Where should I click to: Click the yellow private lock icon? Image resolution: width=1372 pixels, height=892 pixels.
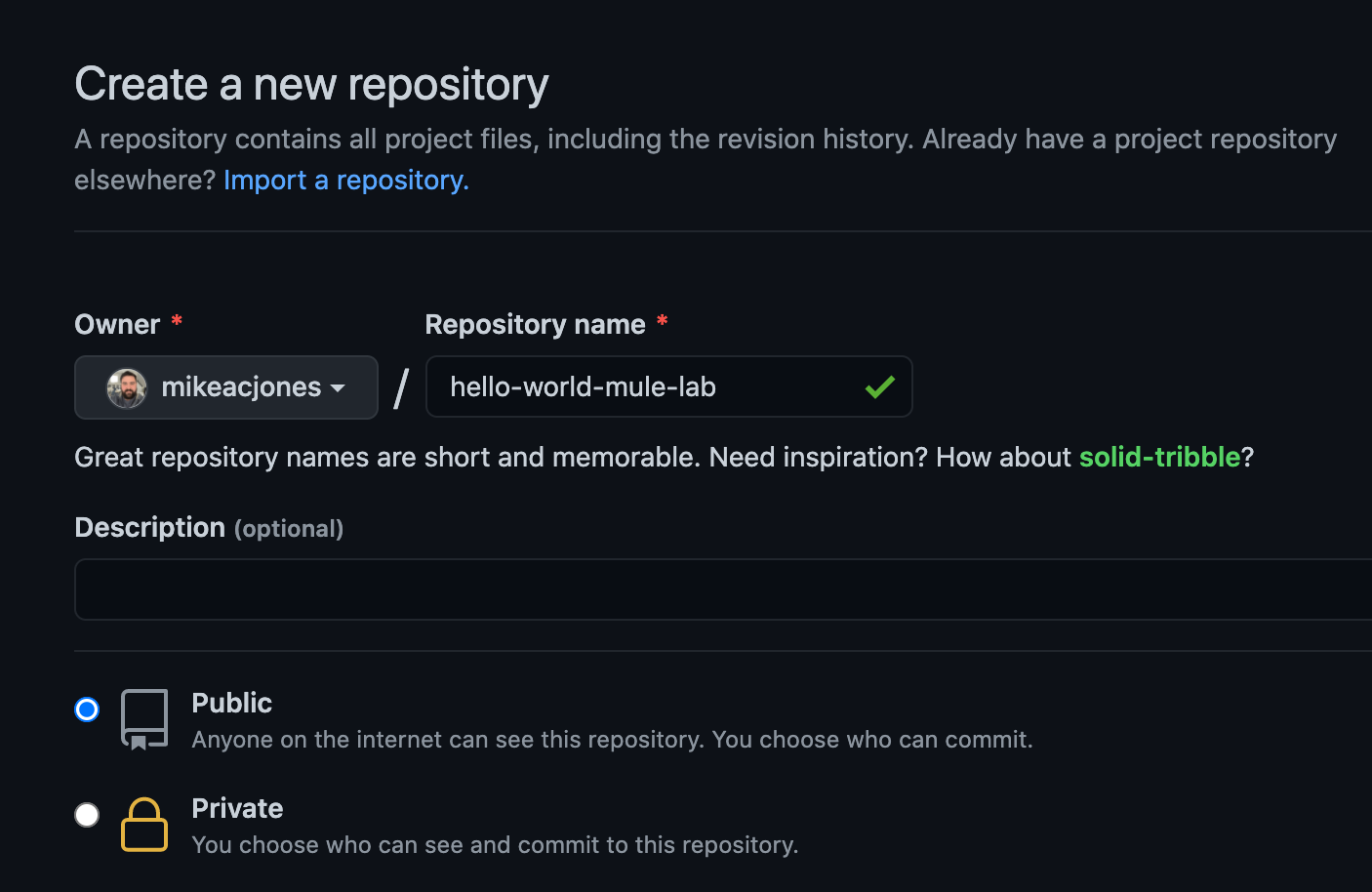click(x=144, y=825)
